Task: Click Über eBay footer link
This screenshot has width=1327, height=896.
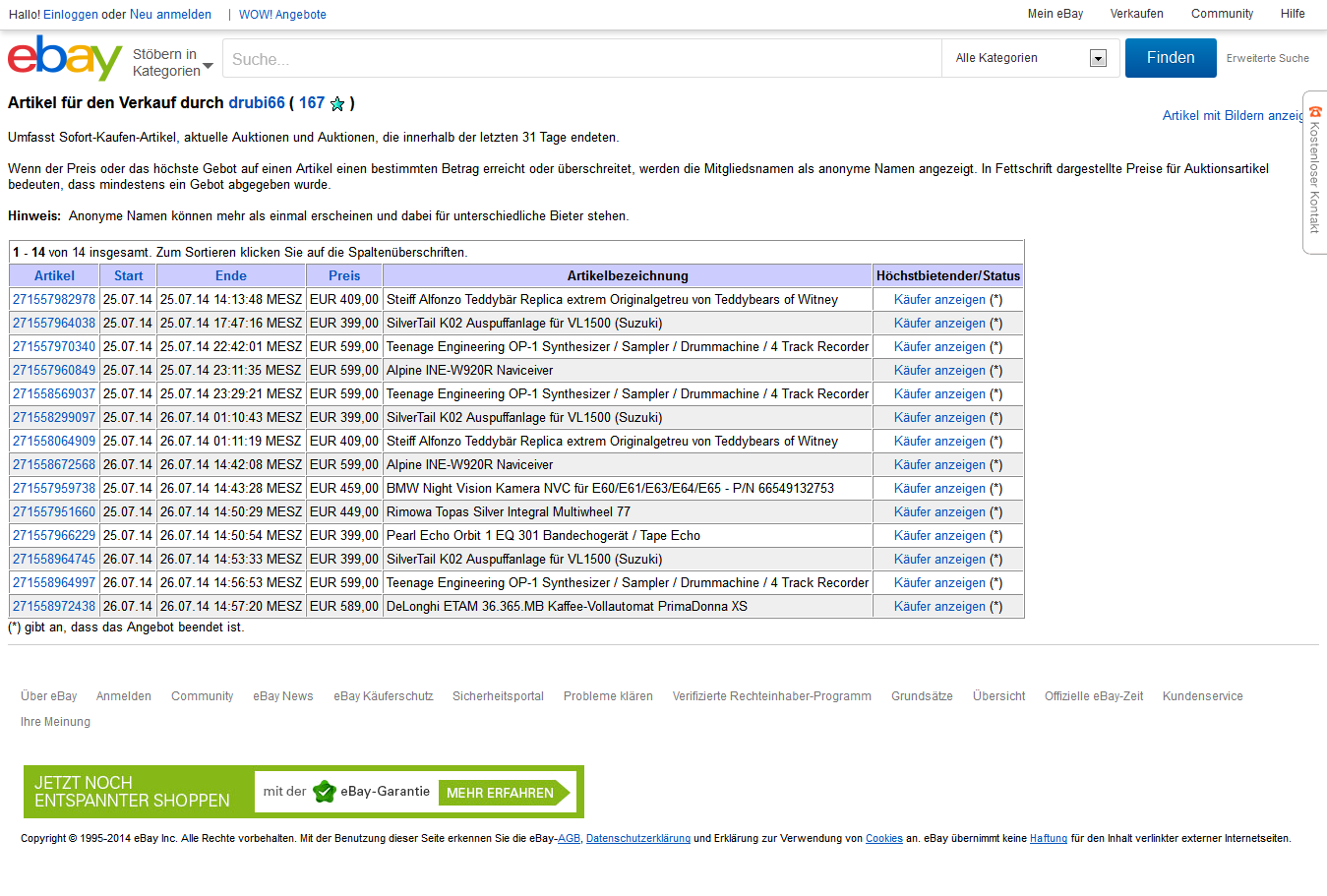Action: (x=48, y=696)
